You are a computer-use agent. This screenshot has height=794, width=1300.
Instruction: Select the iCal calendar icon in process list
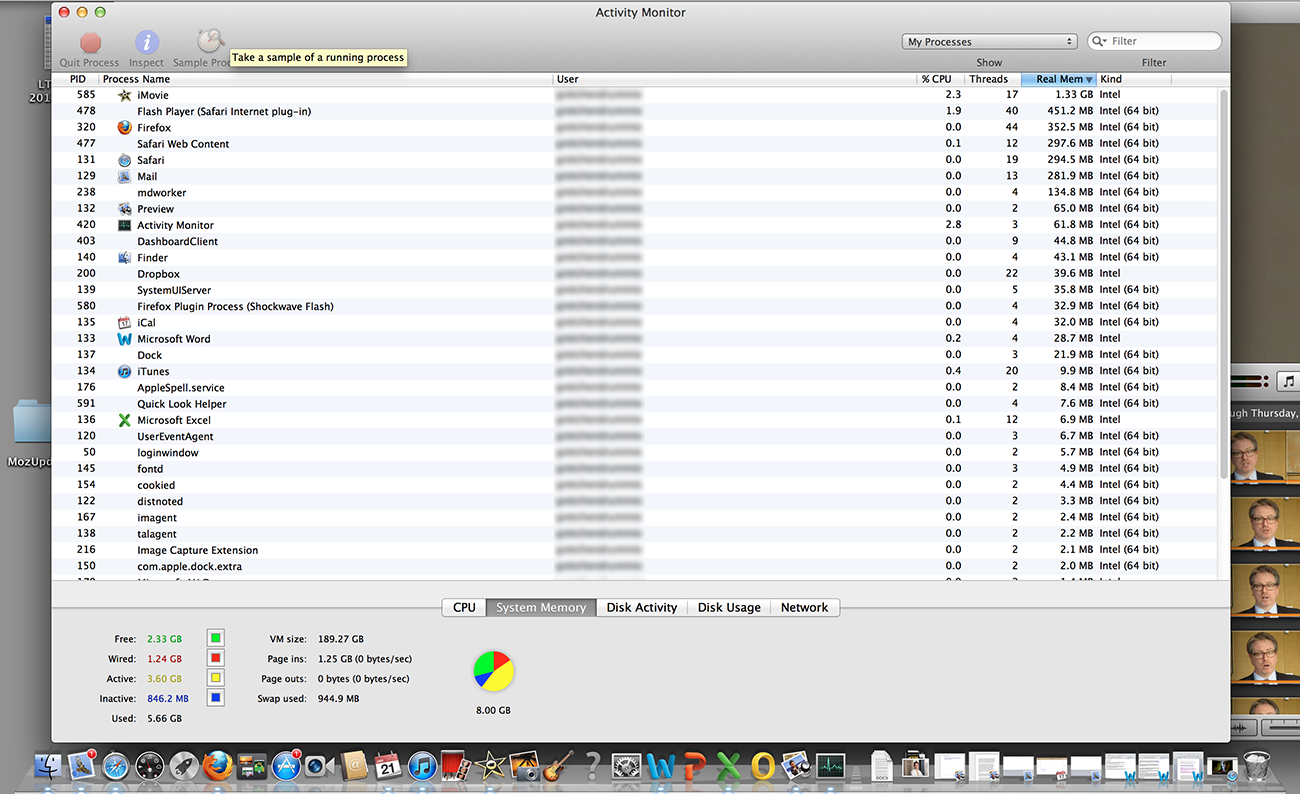(x=124, y=323)
